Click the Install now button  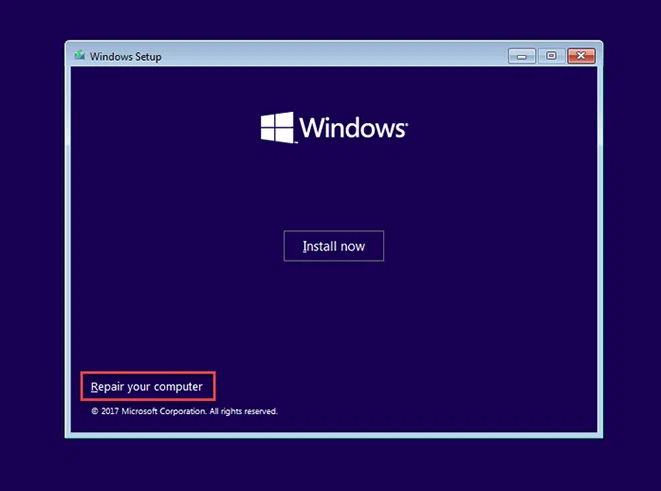tap(333, 246)
